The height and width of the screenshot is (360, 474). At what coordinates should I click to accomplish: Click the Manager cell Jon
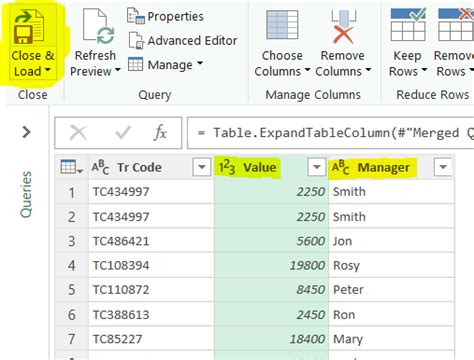[x=391, y=241]
